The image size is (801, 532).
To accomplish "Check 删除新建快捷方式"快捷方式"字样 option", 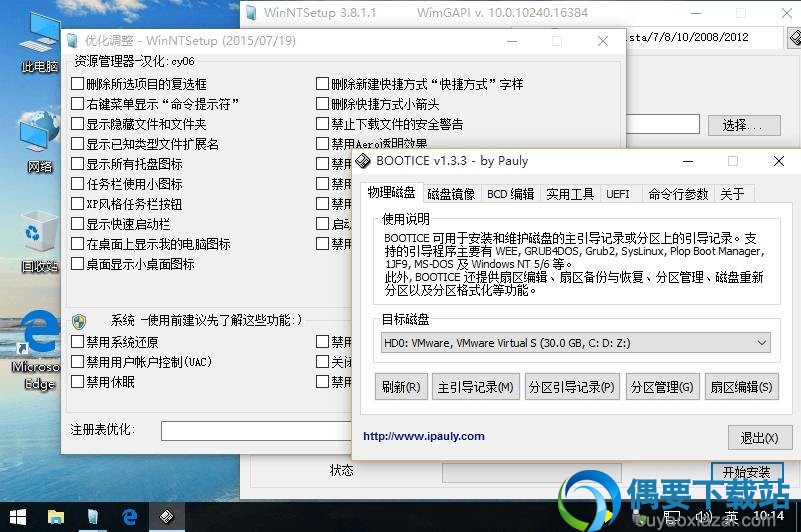I will point(322,83).
